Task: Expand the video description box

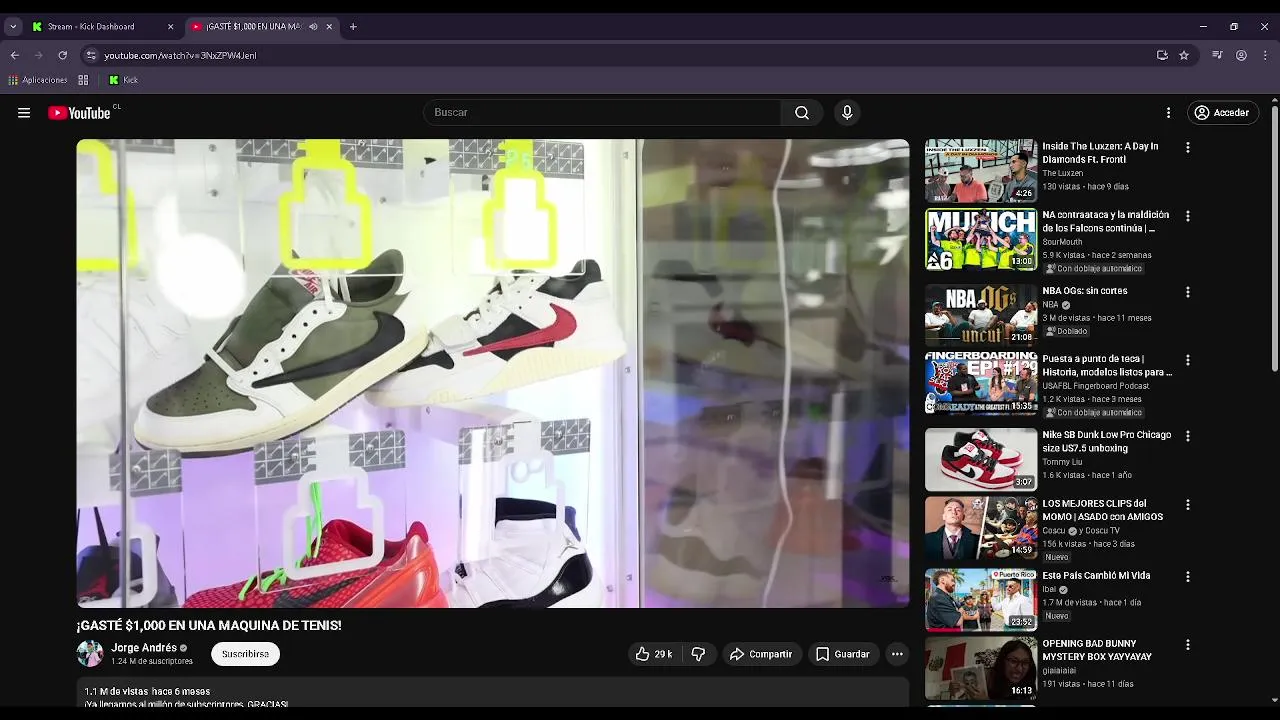Action: (x=493, y=692)
